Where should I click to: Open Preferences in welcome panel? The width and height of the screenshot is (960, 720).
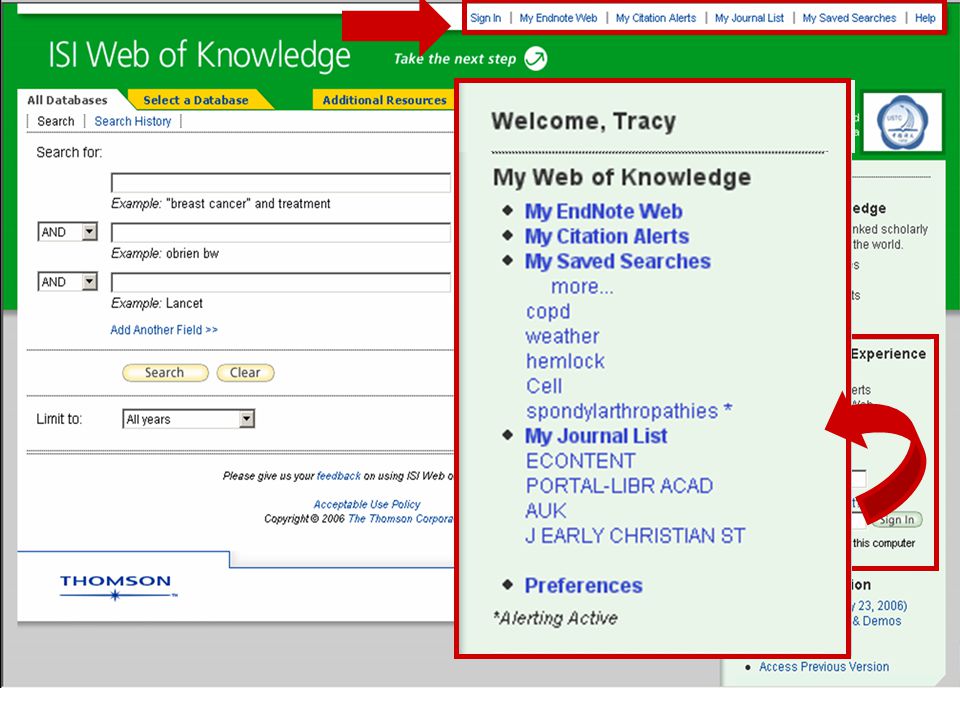click(x=583, y=586)
